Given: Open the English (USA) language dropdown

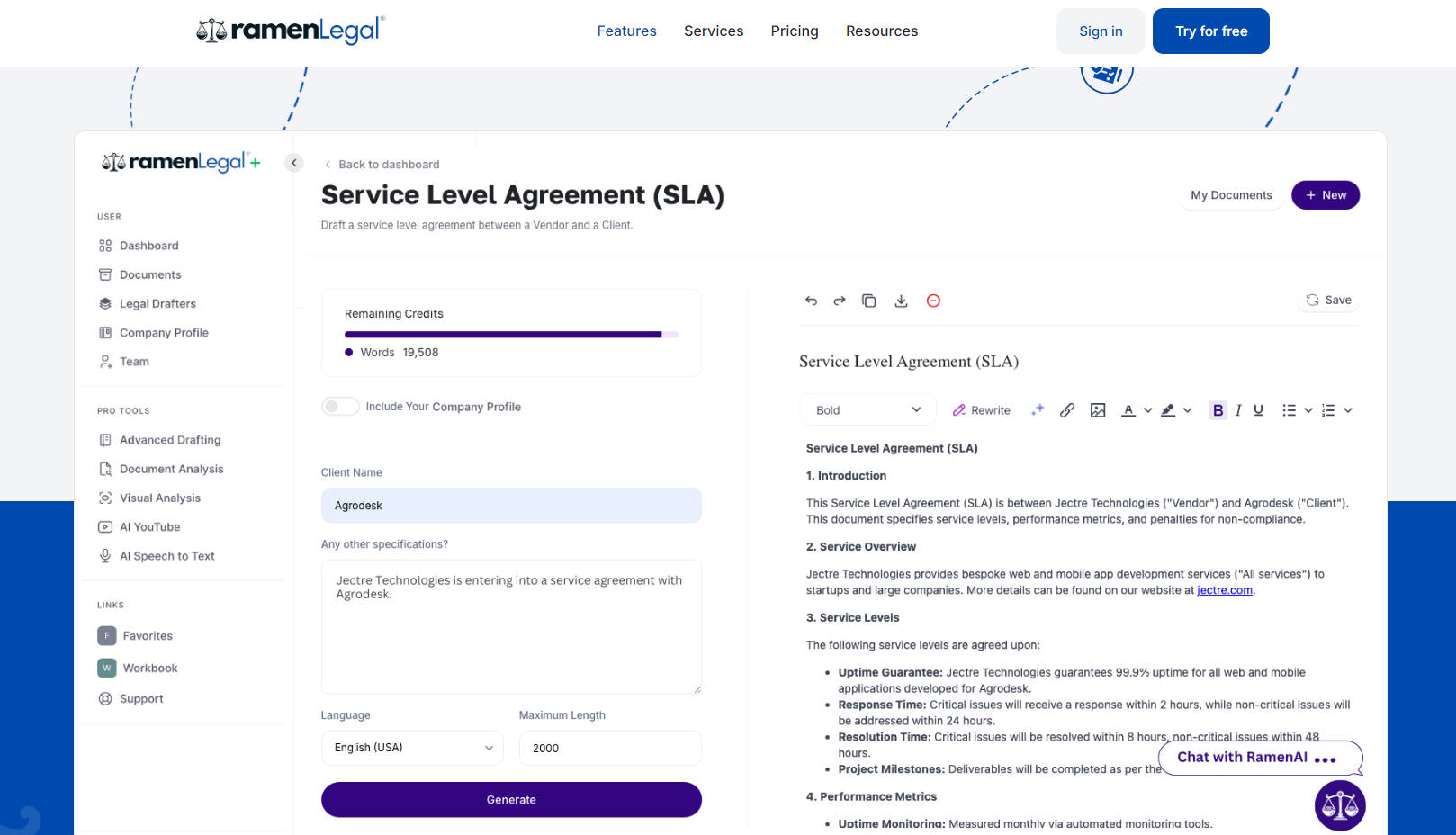Looking at the screenshot, I should 412,748.
